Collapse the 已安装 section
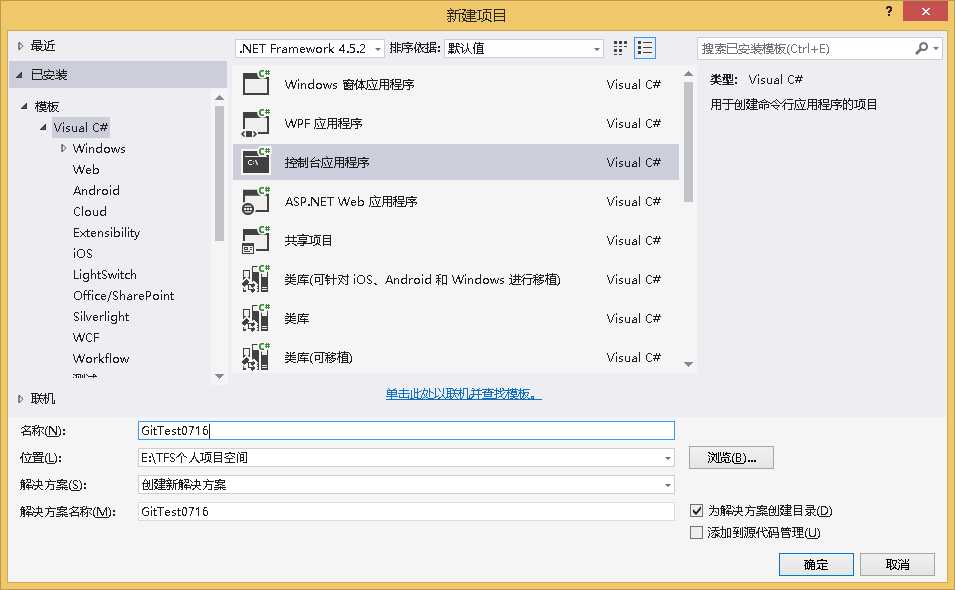The image size is (955, 590). tap(19, 75)
